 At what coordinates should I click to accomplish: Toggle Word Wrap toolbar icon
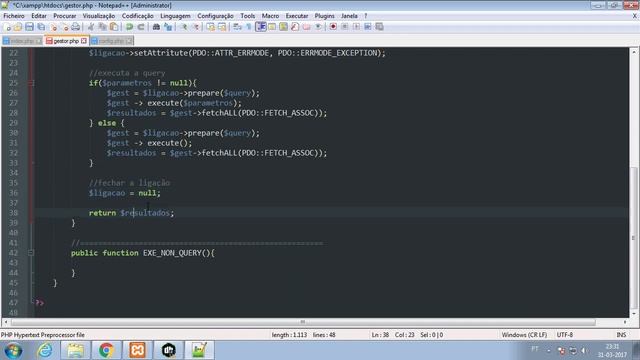pyautogui.click(x=237, y=27)
